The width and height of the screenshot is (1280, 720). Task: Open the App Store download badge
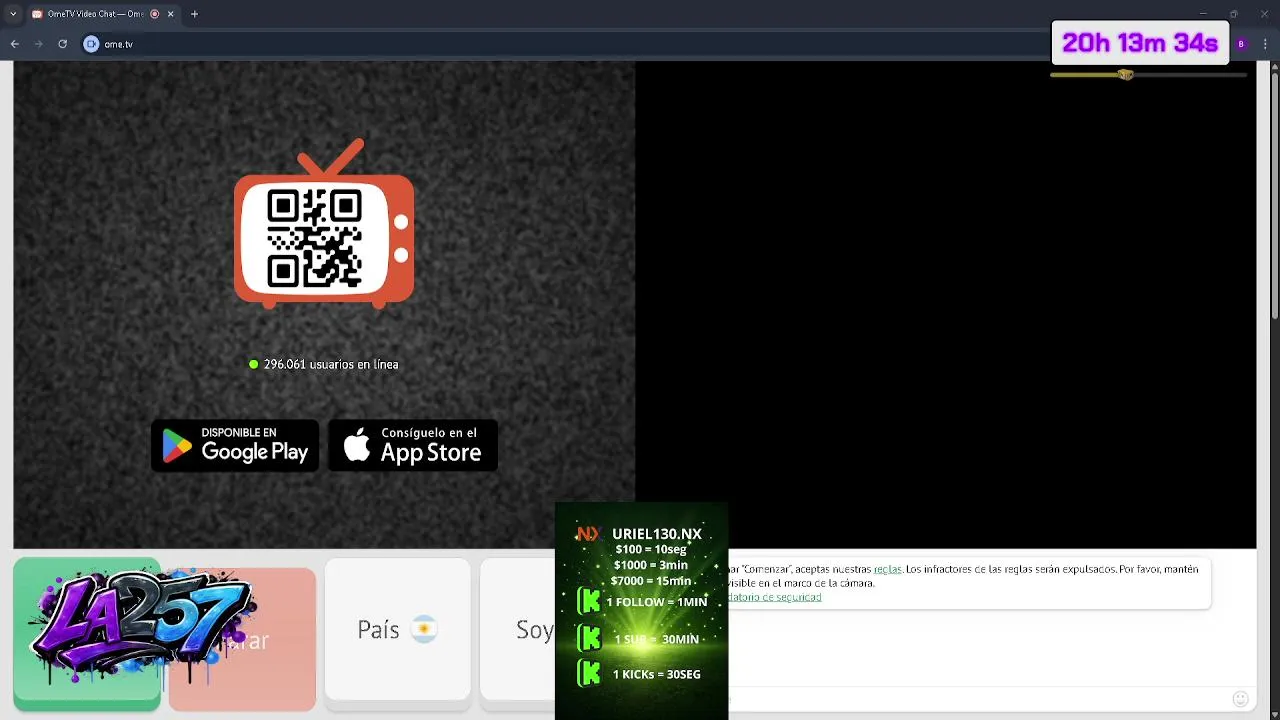(413, 445)
